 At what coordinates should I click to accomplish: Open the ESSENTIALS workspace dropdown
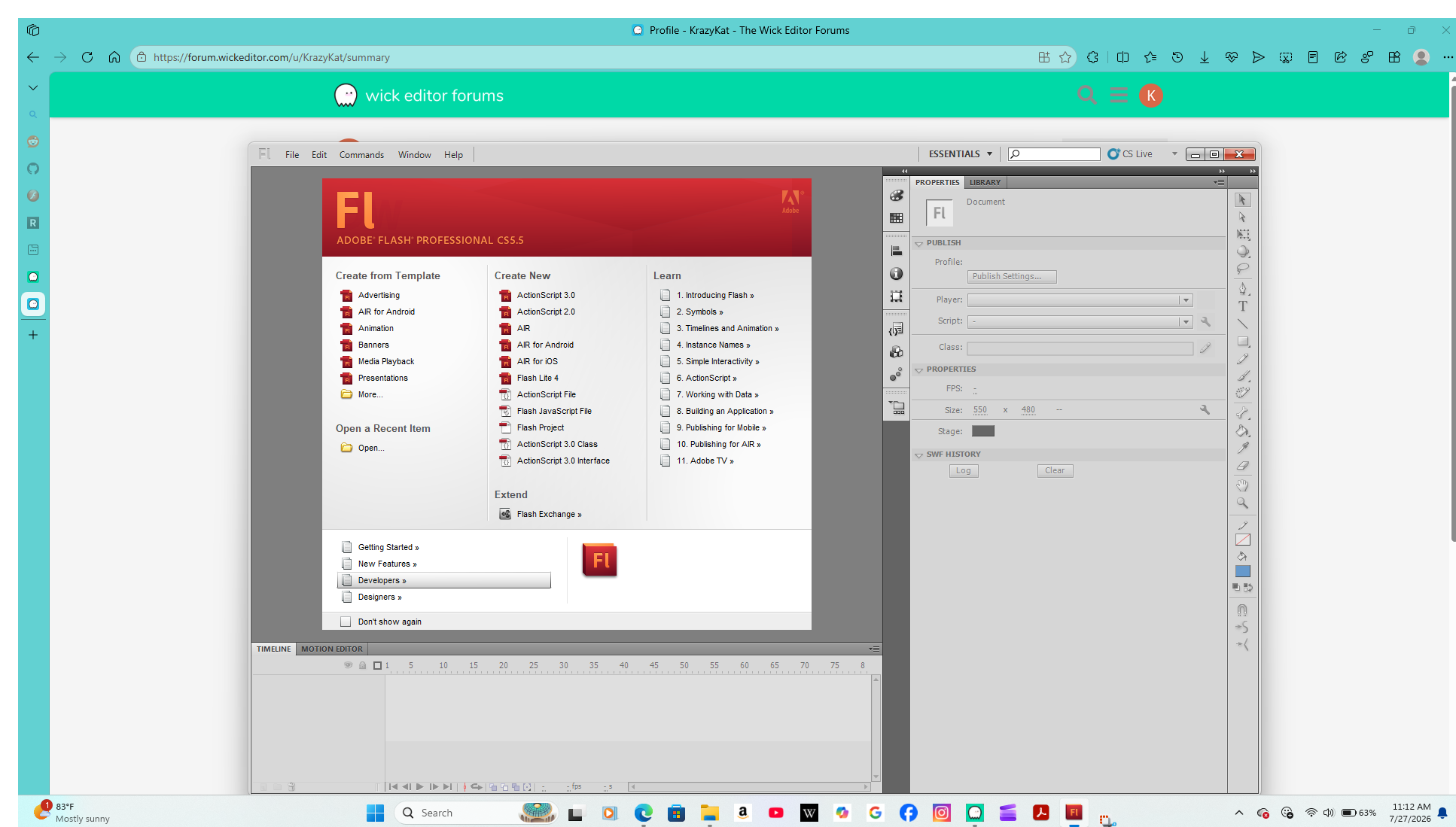point(960,154)
